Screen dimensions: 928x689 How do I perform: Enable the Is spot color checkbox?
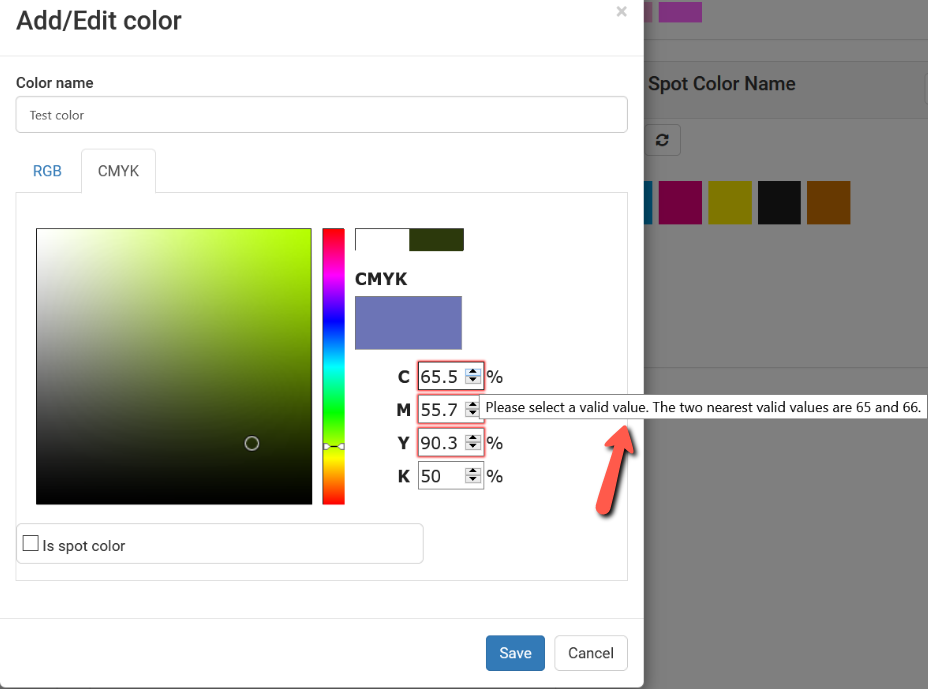[30, 543]
